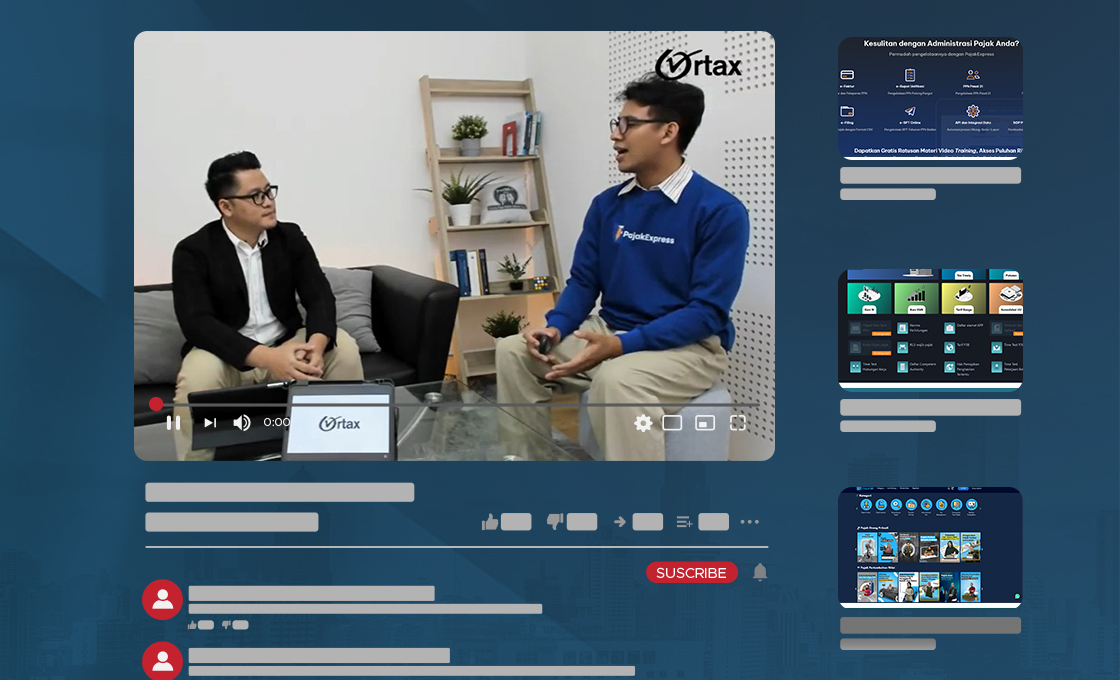This screenshot has width=1120, height=680.
Task: Open the middle sidebar video thumbnail
Action: pos(929,327)
